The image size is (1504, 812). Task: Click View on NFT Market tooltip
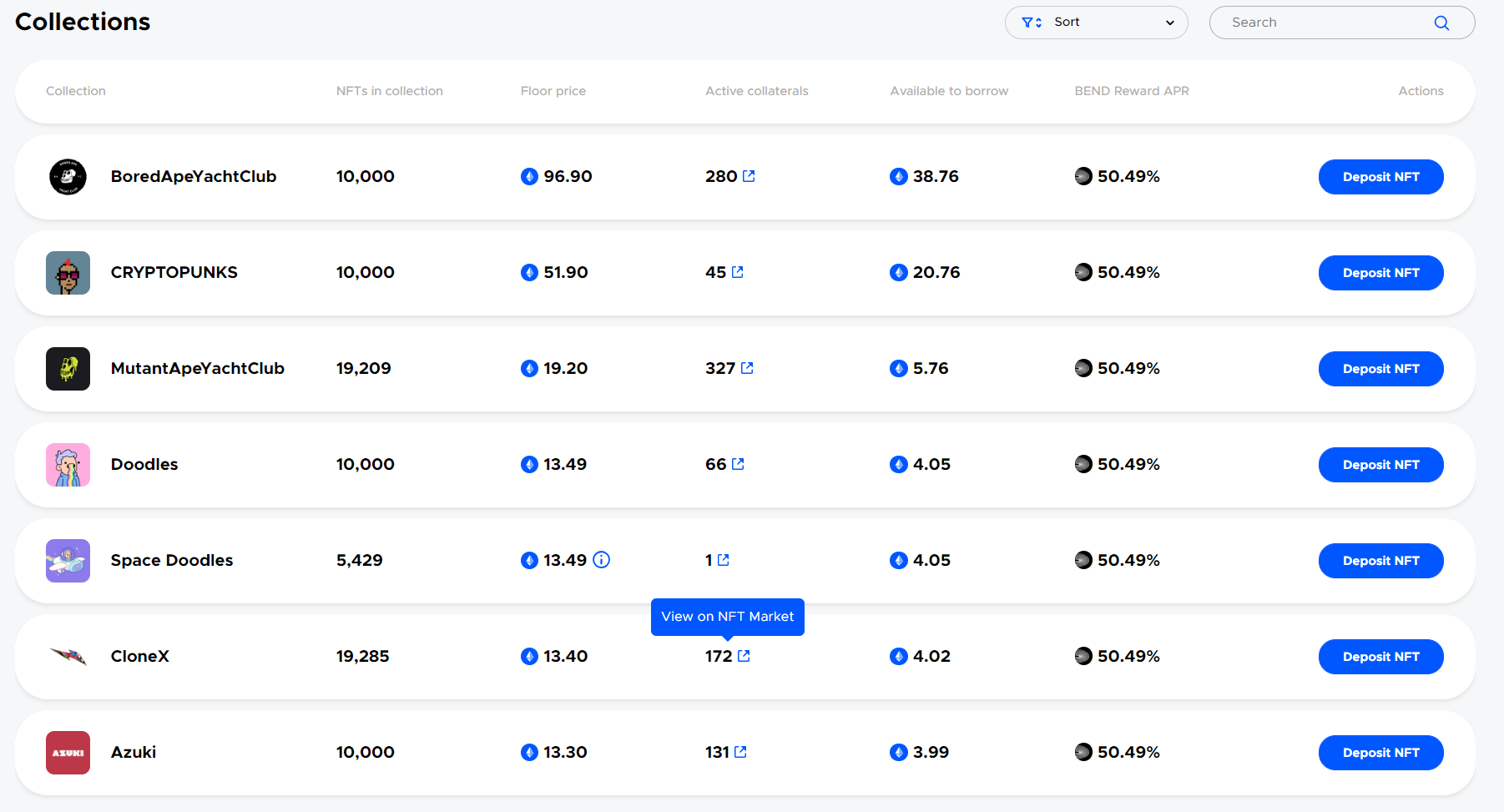[x=728, y=617]
